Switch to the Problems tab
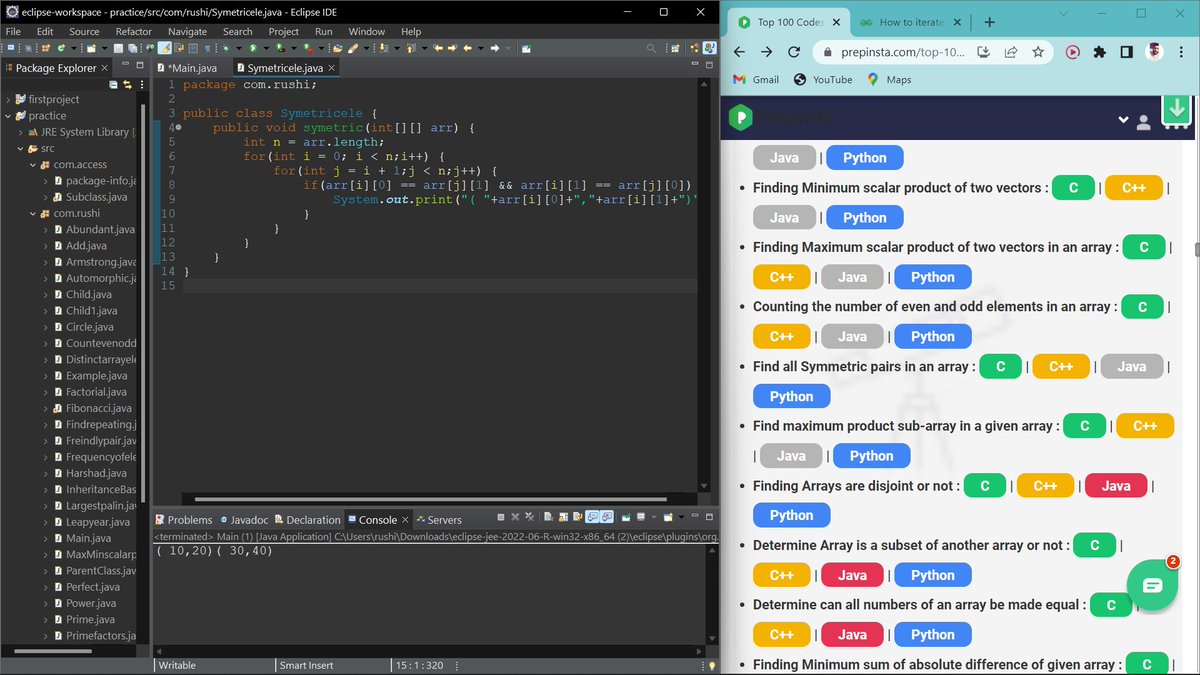The image size is (1200, 675). 183,519
